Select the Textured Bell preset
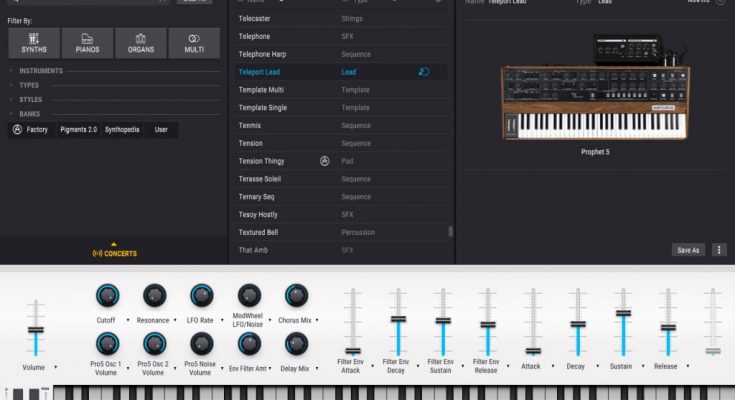This screenshot has height=400, width=735. pos(258,232)
